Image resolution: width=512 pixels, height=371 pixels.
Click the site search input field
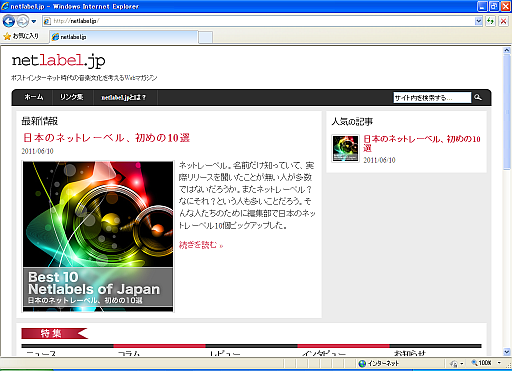click(x=432, y=98)
